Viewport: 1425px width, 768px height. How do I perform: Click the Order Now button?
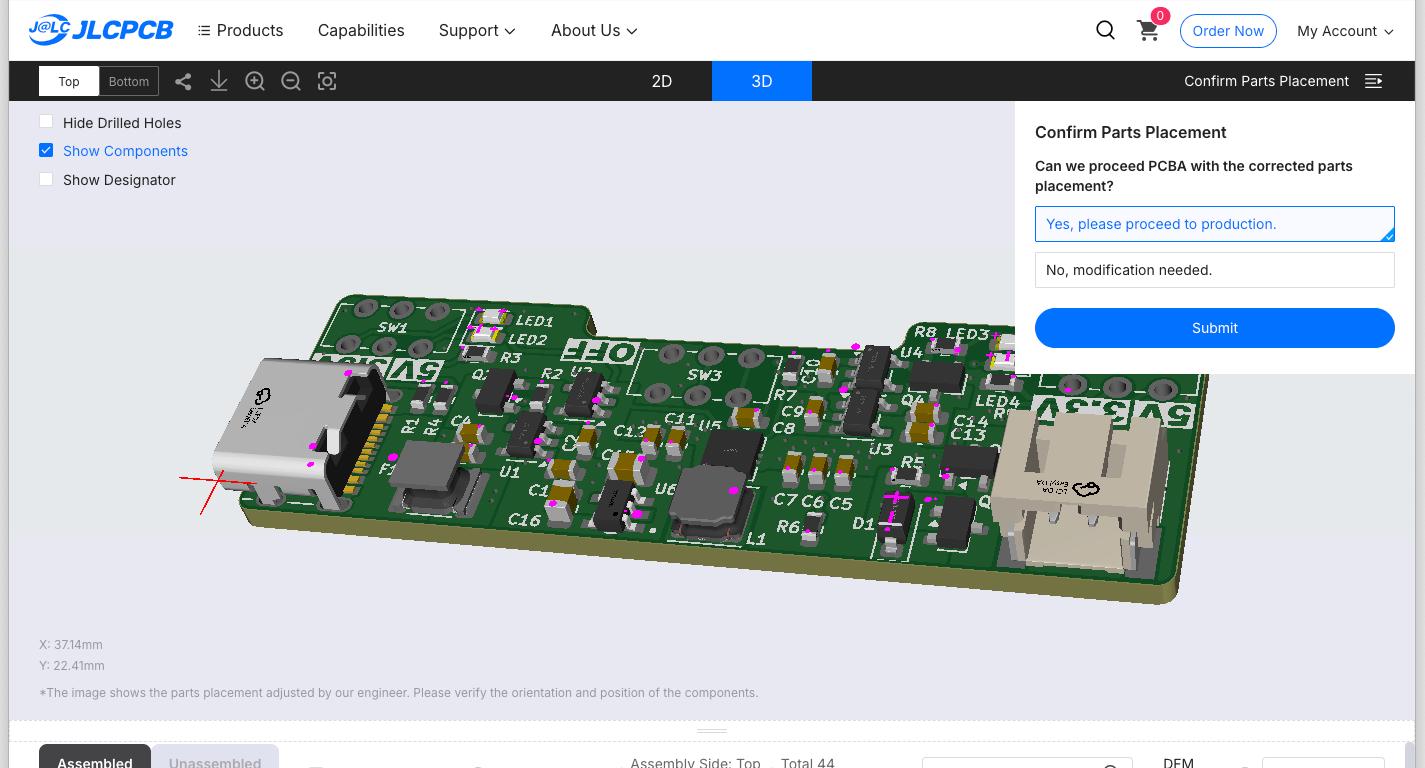tap(1228, 31)
